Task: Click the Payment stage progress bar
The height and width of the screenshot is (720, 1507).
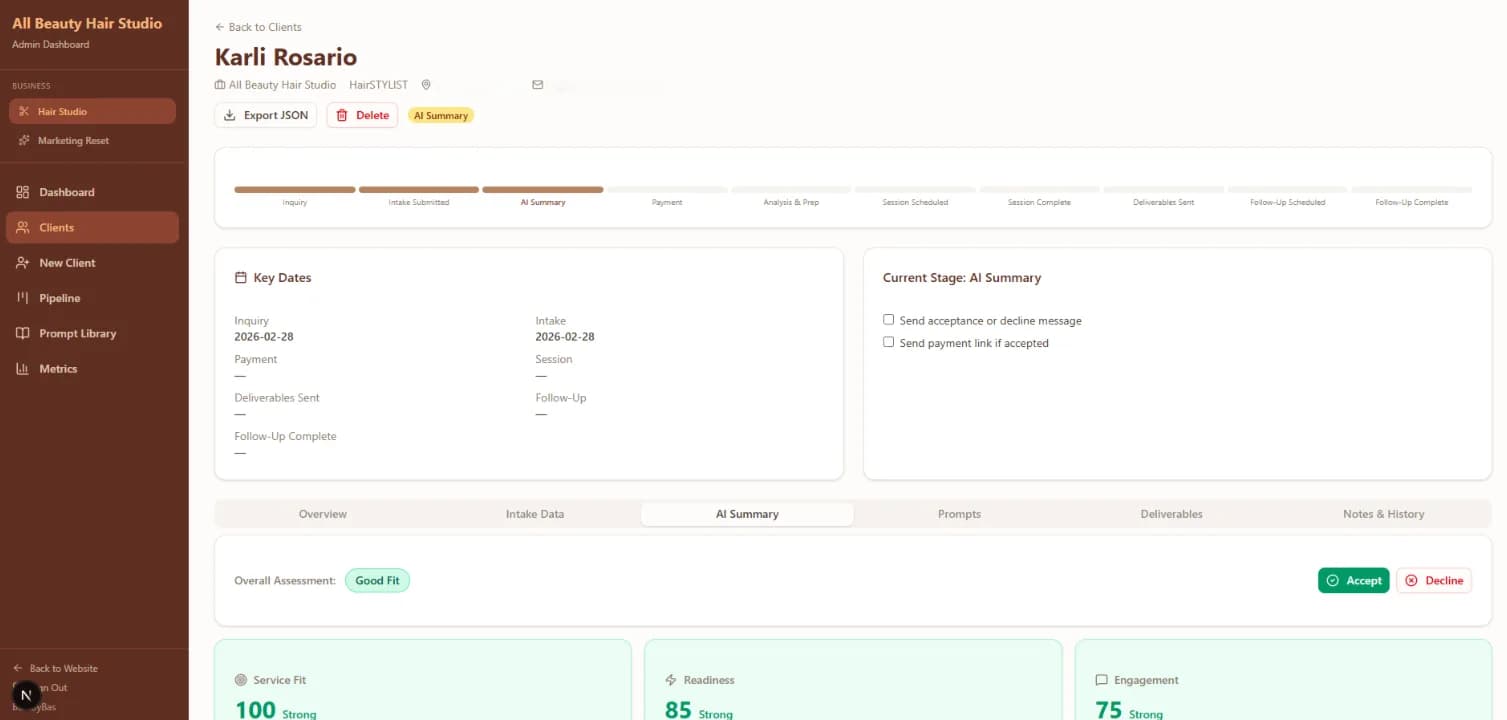Action: (667, 189)
